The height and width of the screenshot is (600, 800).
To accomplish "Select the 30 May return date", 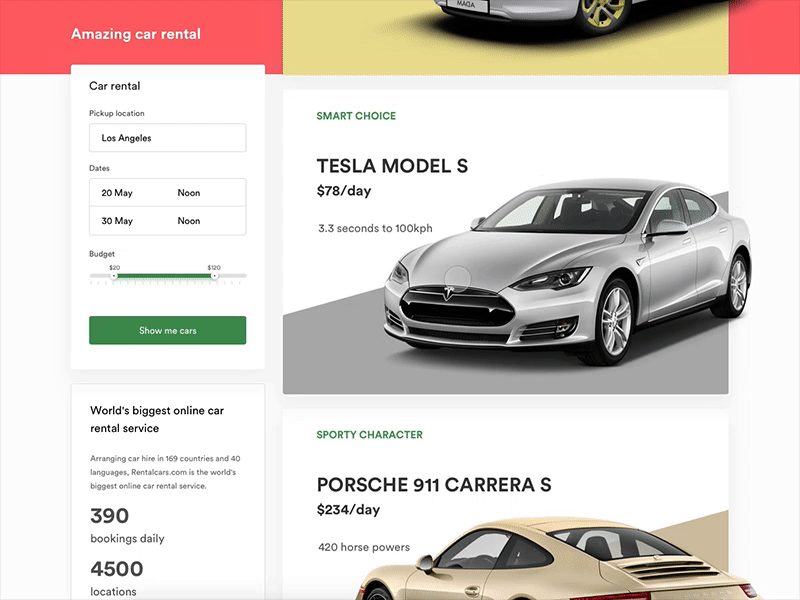I will click(x=117, y=221).
